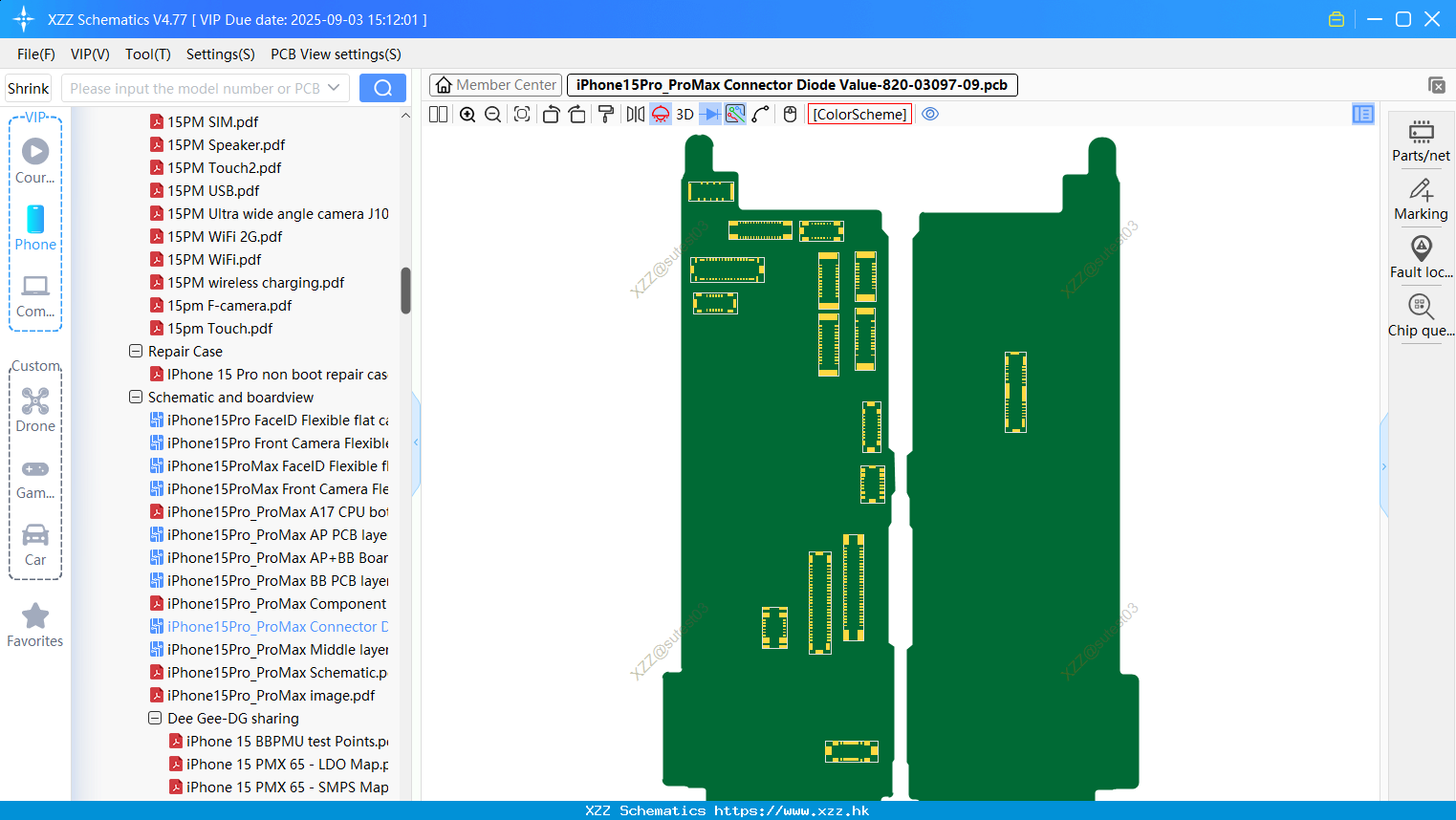Select the iPhone15Pro_ProMax Connector Diode Value tab
The width and height of the screenshot is (1456, 820).
(792, 85)
